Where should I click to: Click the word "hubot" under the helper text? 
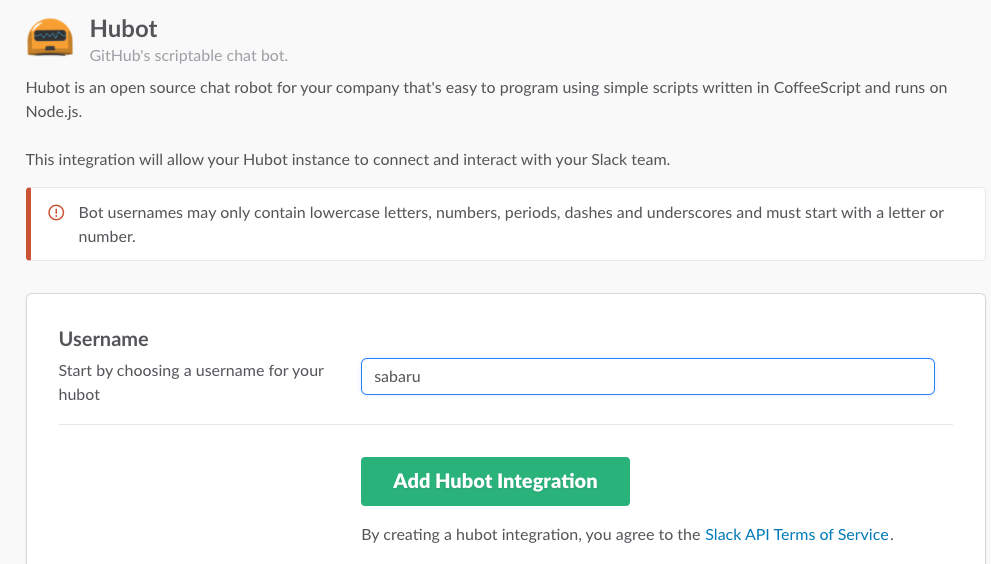(x=79, y=394)
